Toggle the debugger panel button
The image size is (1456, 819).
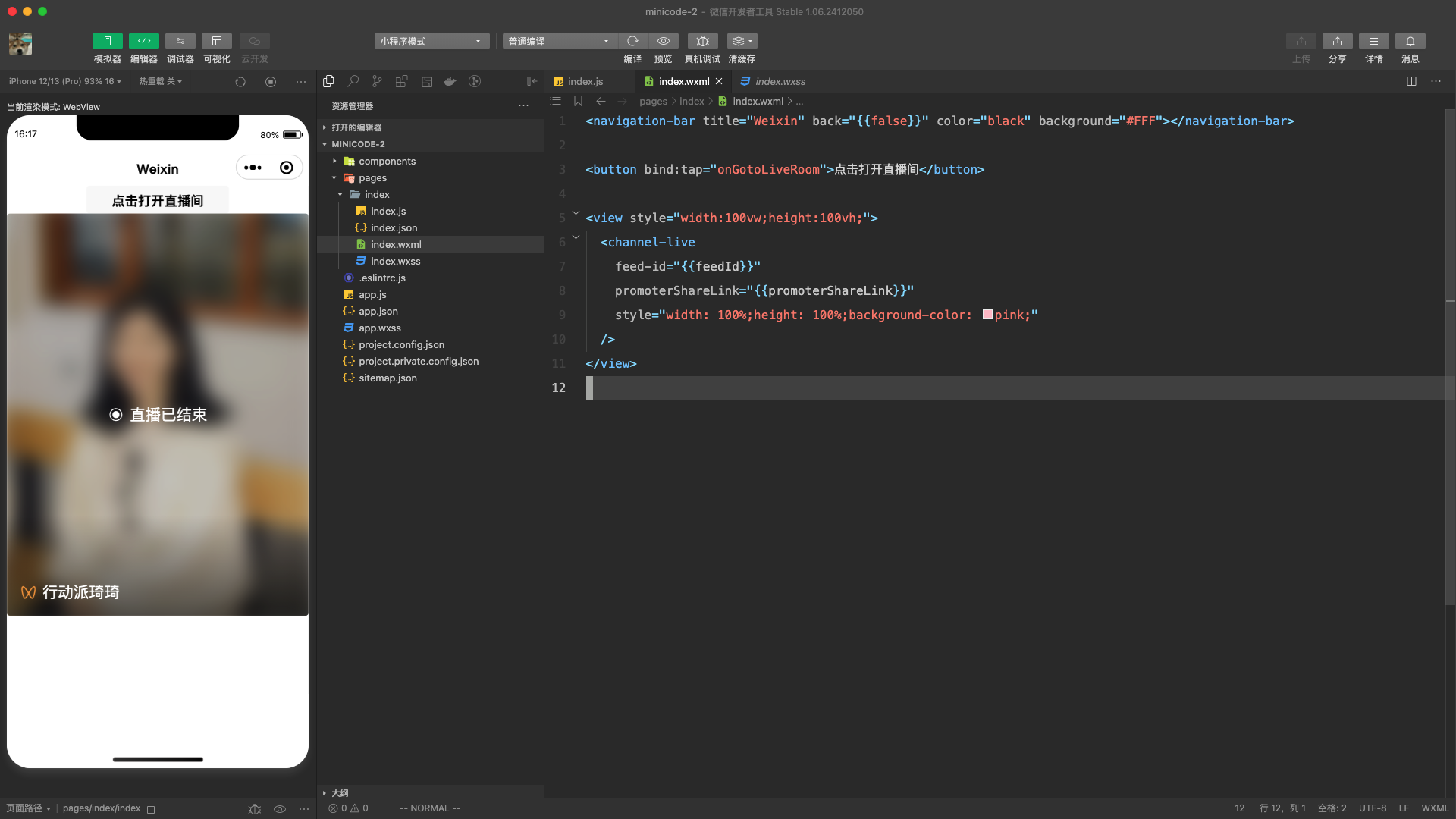pyautogui.click(x=180, y=41)
